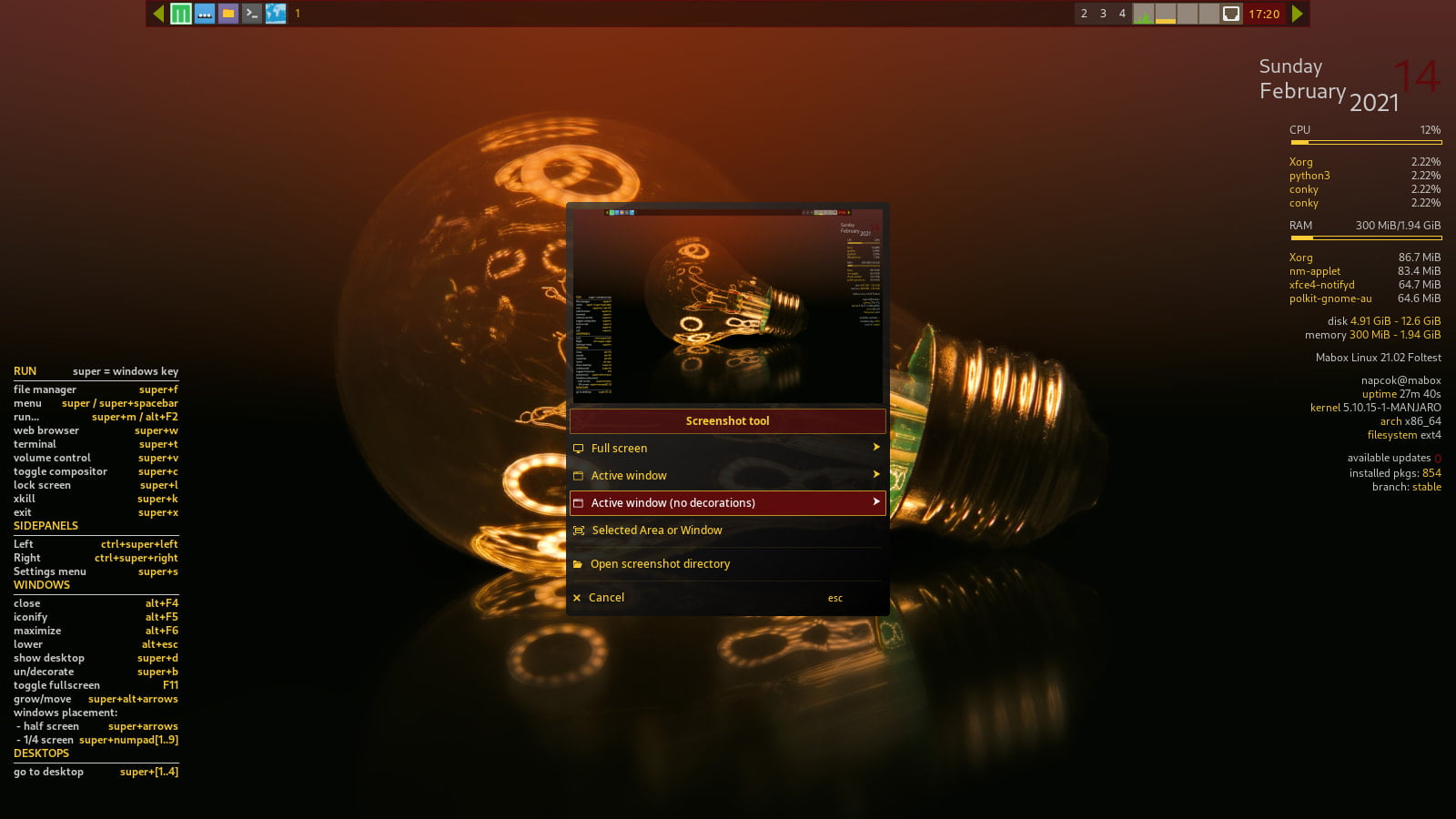
Task: Click the green right arrow on the panel
Action: point(1296,14)
